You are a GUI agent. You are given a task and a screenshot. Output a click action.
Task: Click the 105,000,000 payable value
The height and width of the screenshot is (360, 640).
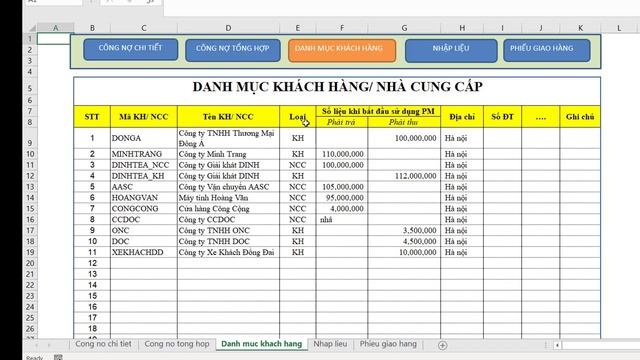[342, 187]
